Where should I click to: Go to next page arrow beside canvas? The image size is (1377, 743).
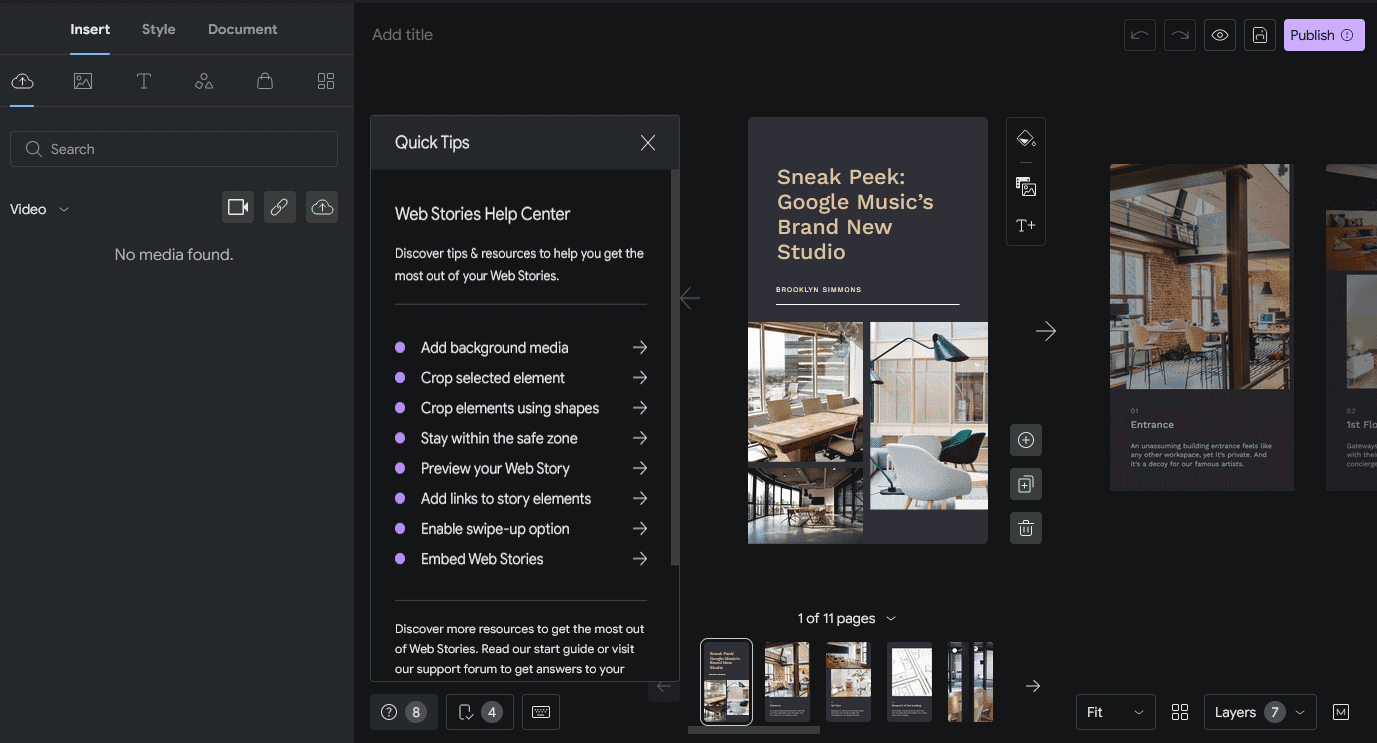[x=1046, y=331]
